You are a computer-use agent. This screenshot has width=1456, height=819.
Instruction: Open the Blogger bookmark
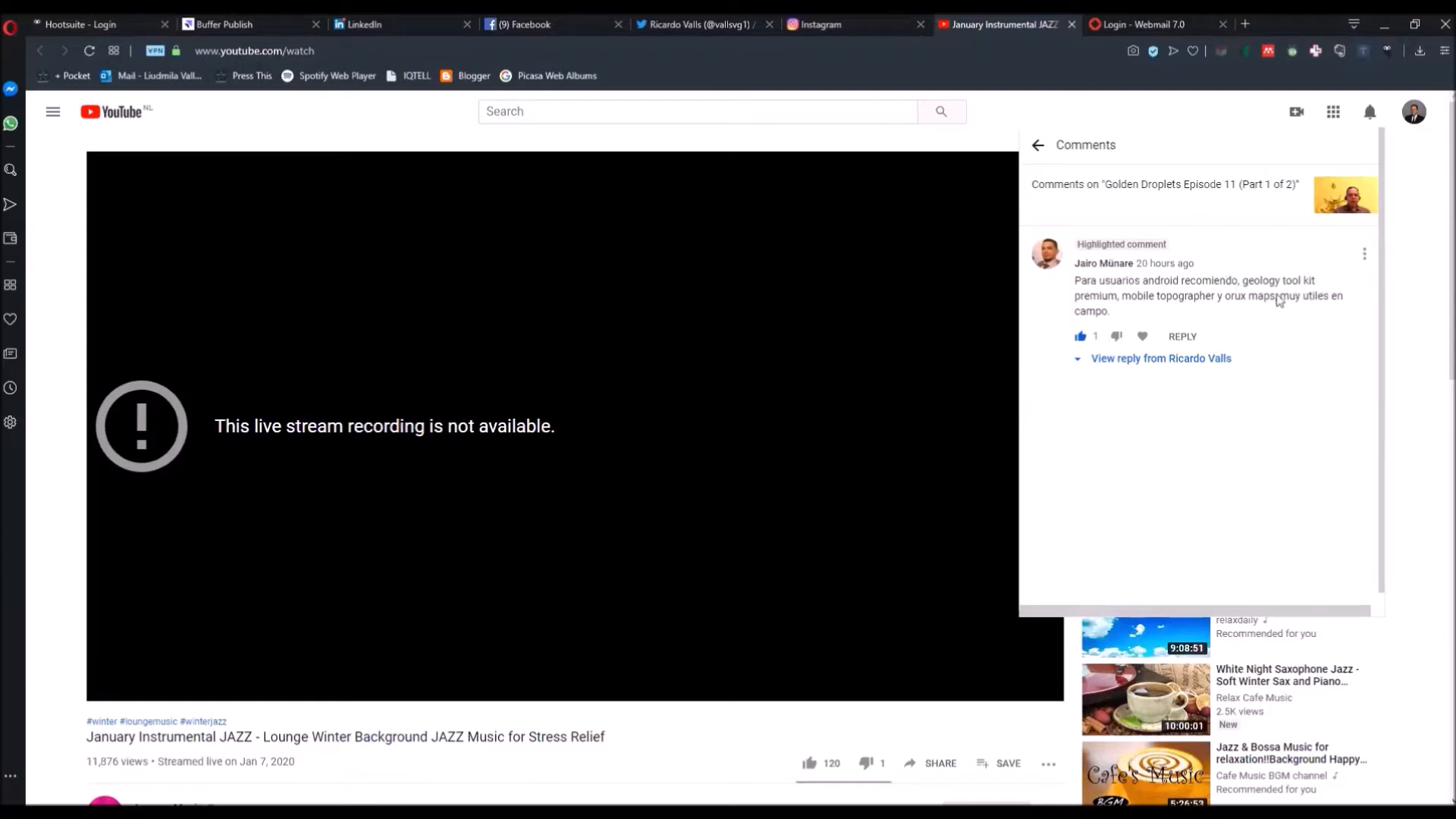point(466,76)
